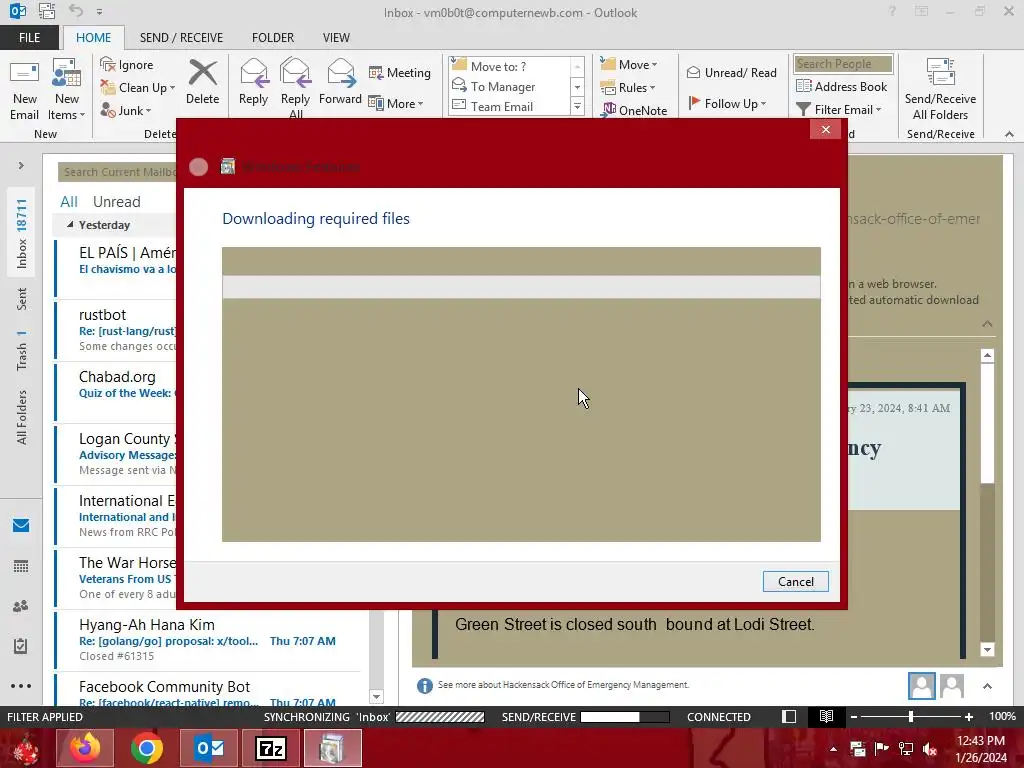
Task: Select the Sent folder
Action: click(x=22, y=298)
